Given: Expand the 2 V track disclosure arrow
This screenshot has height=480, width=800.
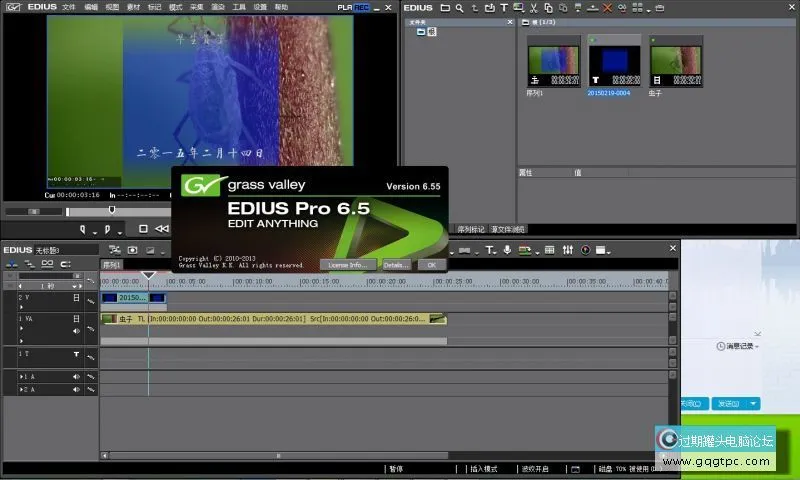Looking at the screenshot, I should coord(21,308).
